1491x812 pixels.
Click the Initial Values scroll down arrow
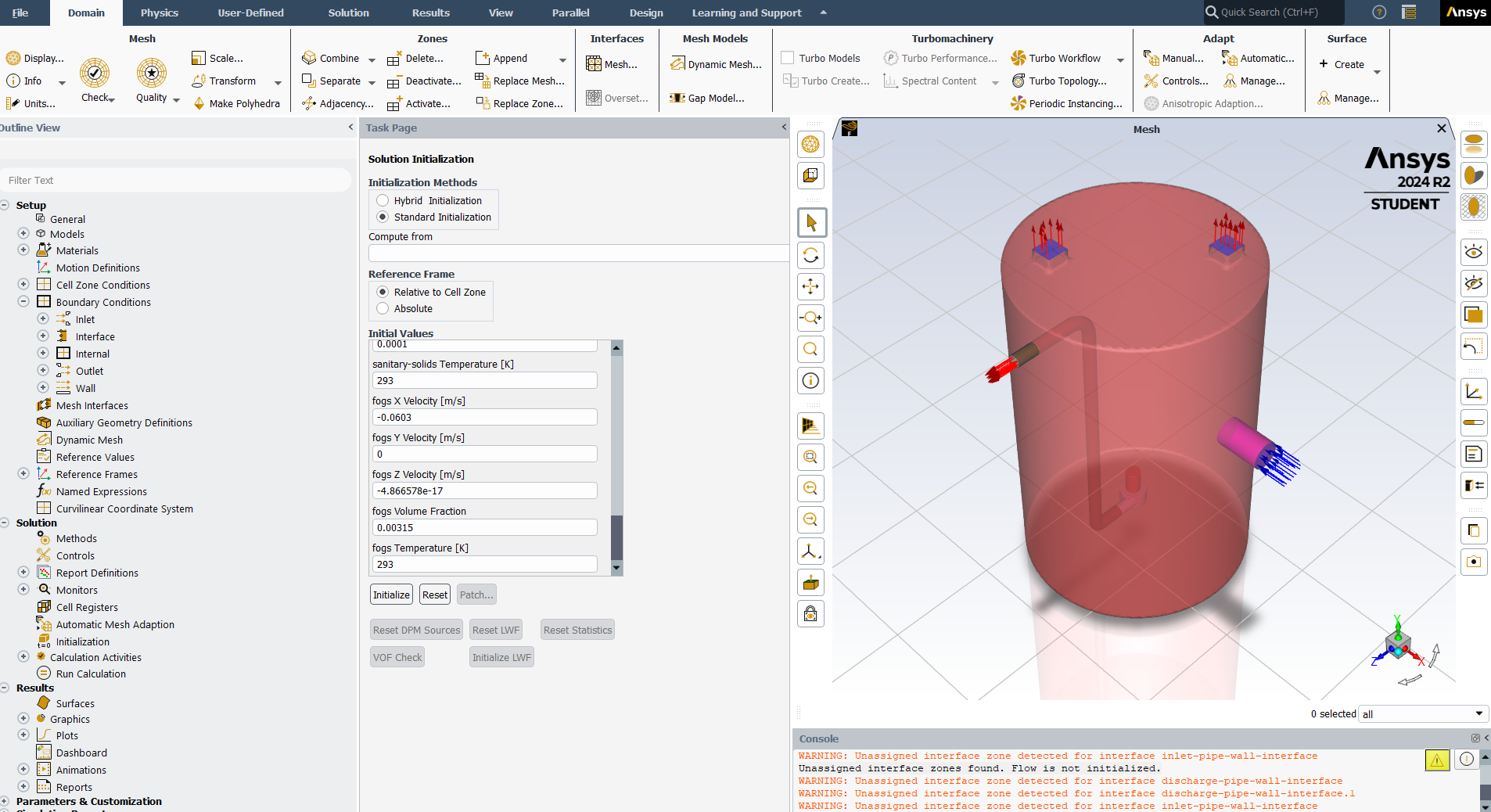point(616,568)
